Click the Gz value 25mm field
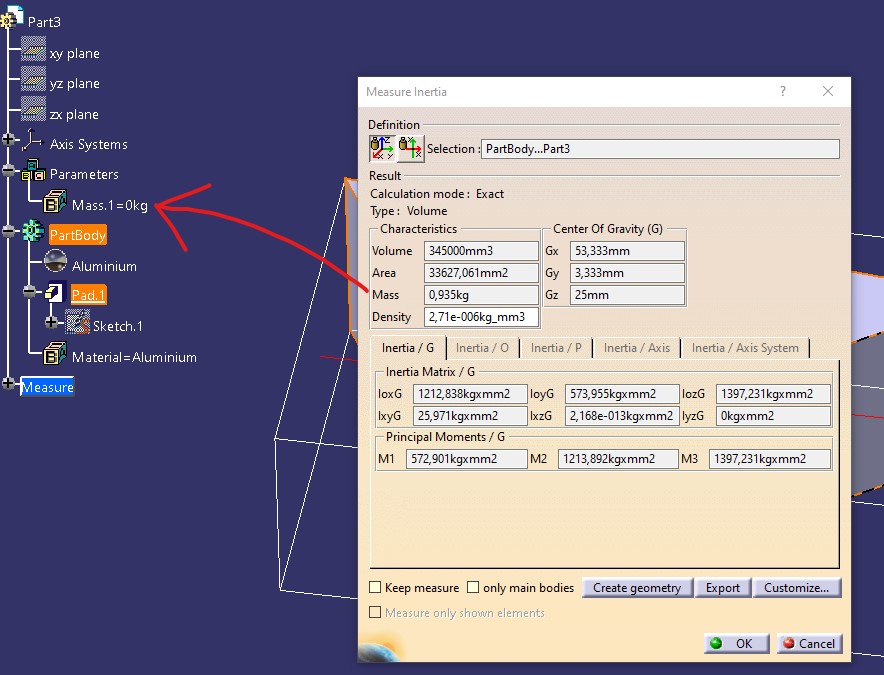Screen dimensions: 884x675 click(627, 295)
